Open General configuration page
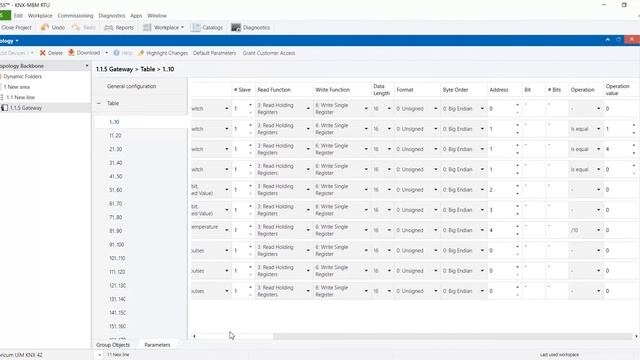This screenshot has width=640, height=360. [131, 86]
